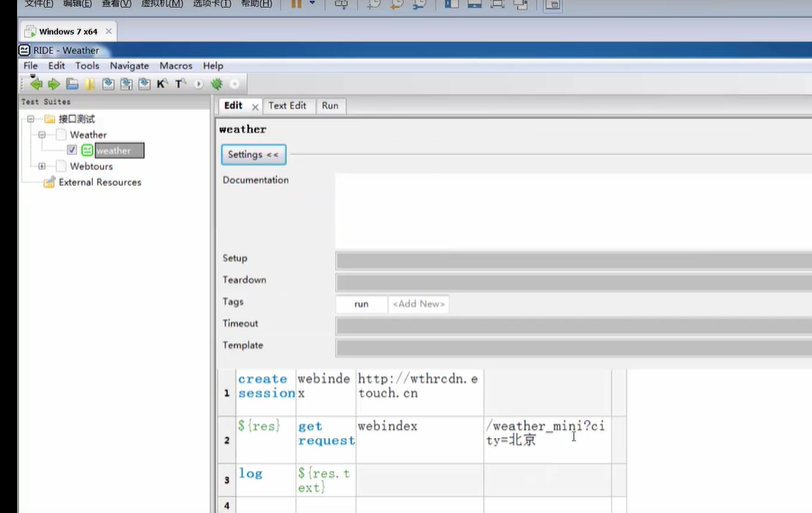
Task: Select the Windows 7 x64 VM tab
Action: click(68, 32)
